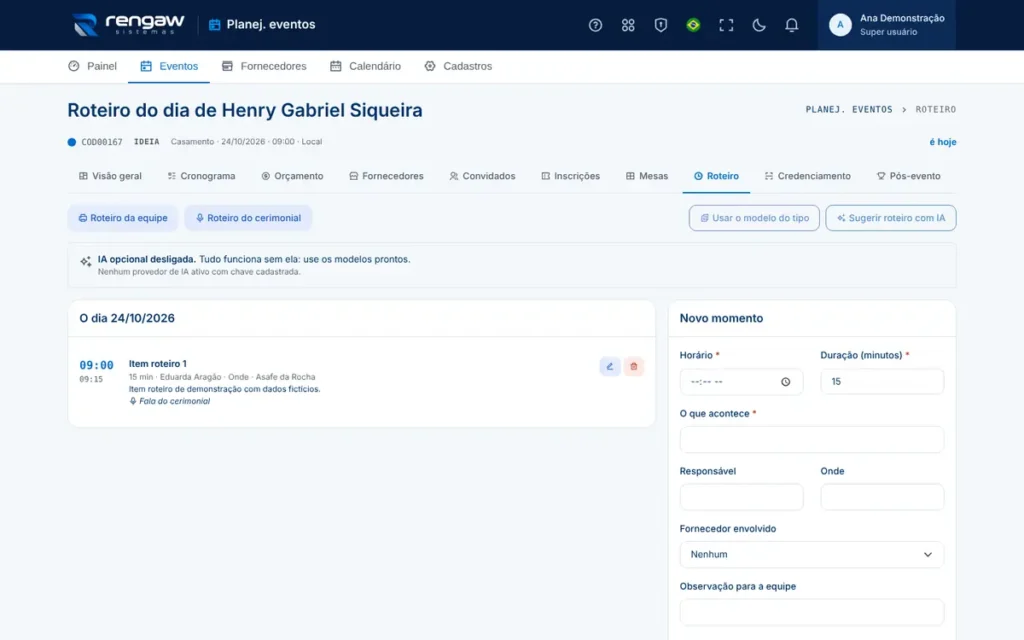This screenshot has height=640, width=1024.
Task: Select the Roteiro tab
Action: 716,176
